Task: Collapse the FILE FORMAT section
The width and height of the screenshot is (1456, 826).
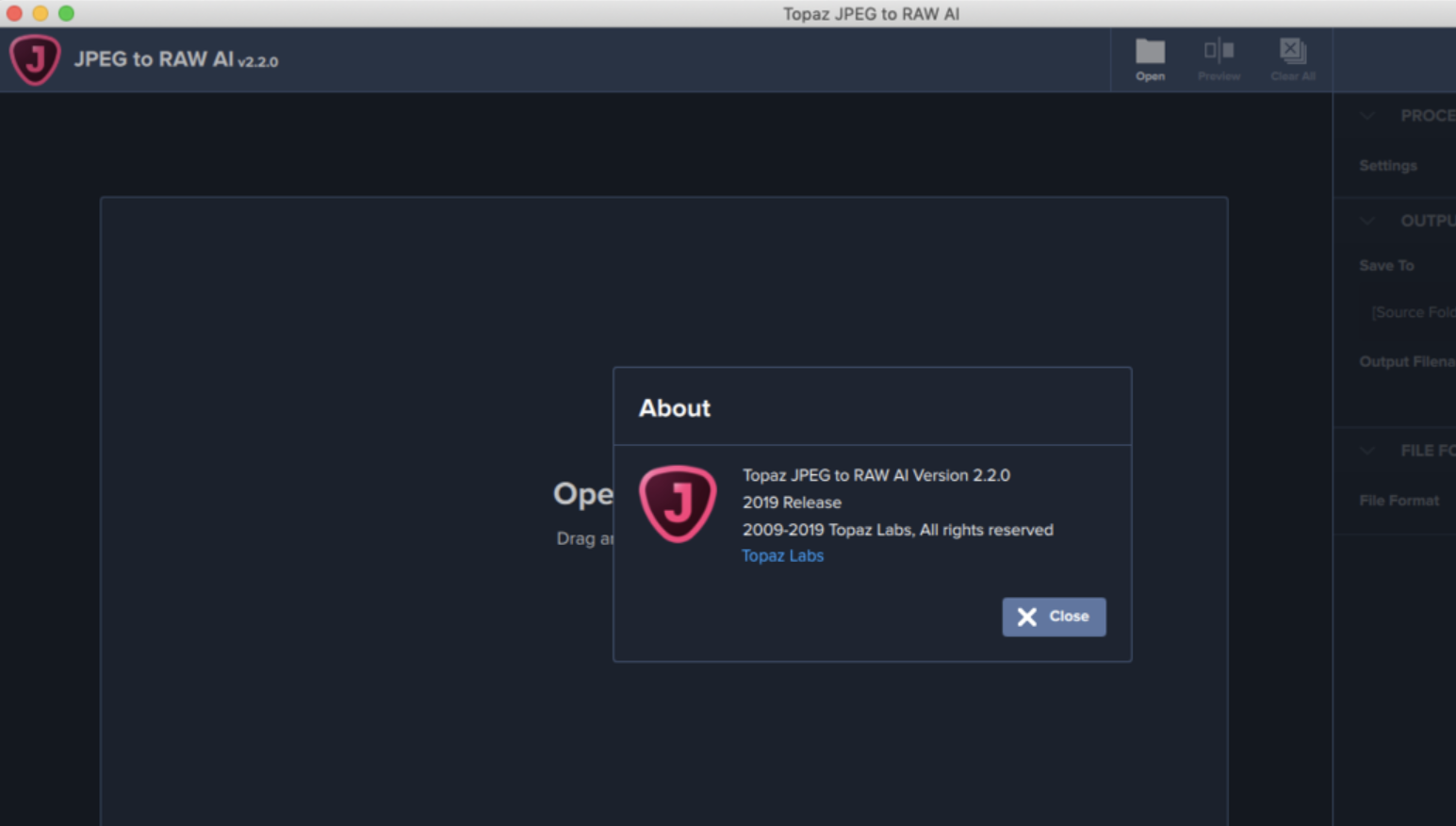Action: point(1366,451)
